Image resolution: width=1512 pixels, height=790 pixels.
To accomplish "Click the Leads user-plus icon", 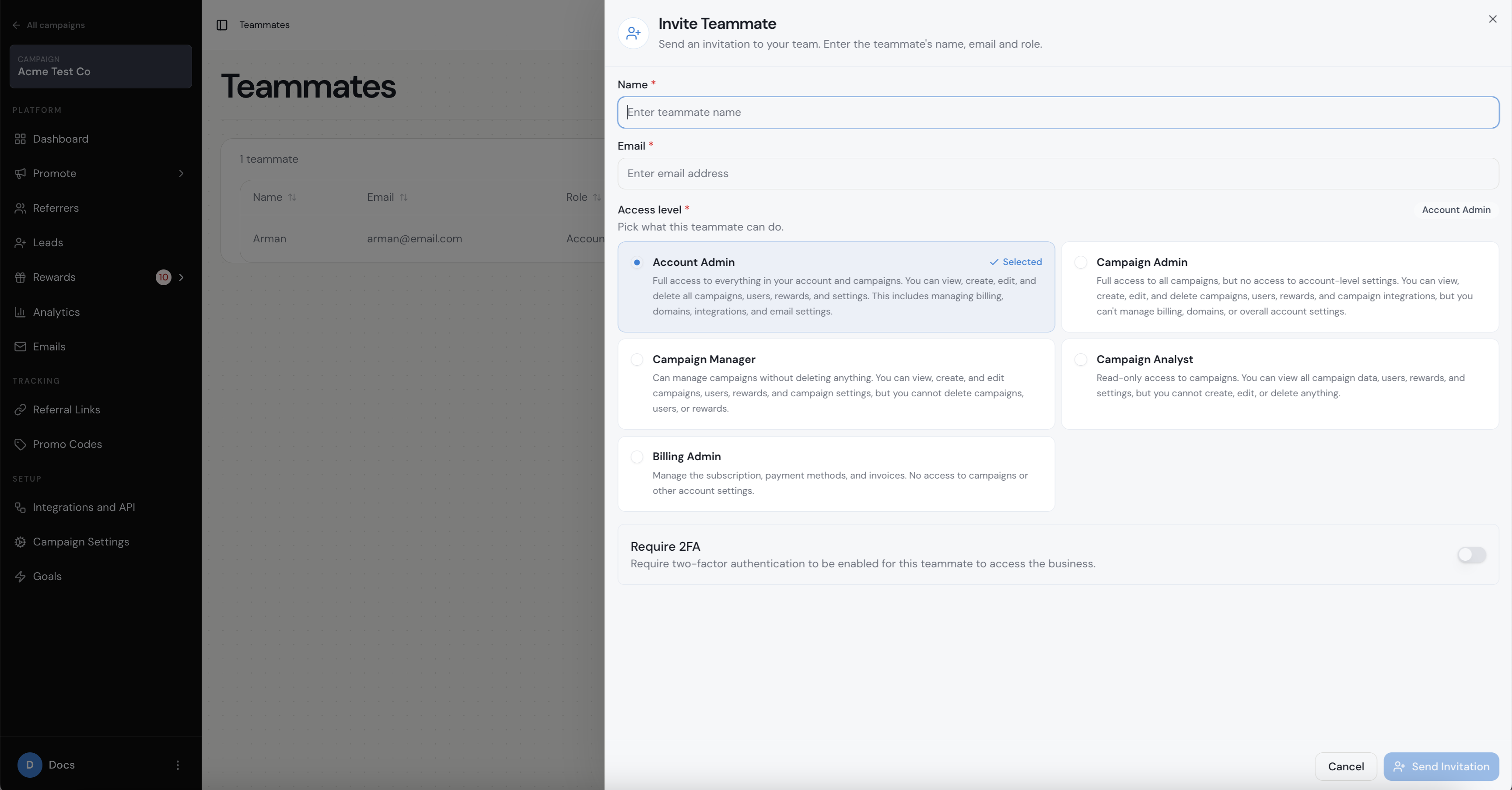I will pyautogui.click(x=20, y=243).
